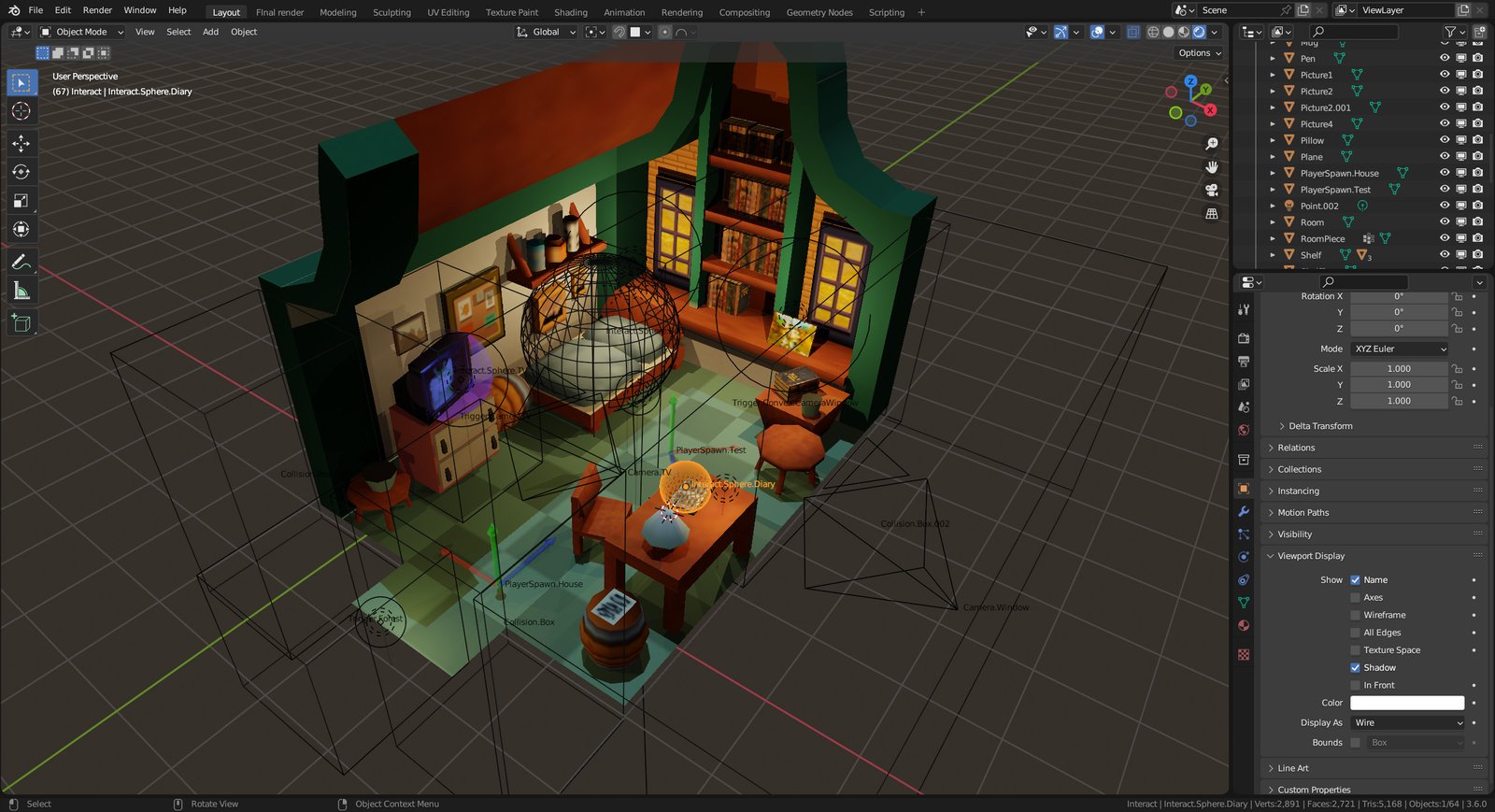
Task: Toggle camera view icon in viewport
Action: coord(1212,190)
